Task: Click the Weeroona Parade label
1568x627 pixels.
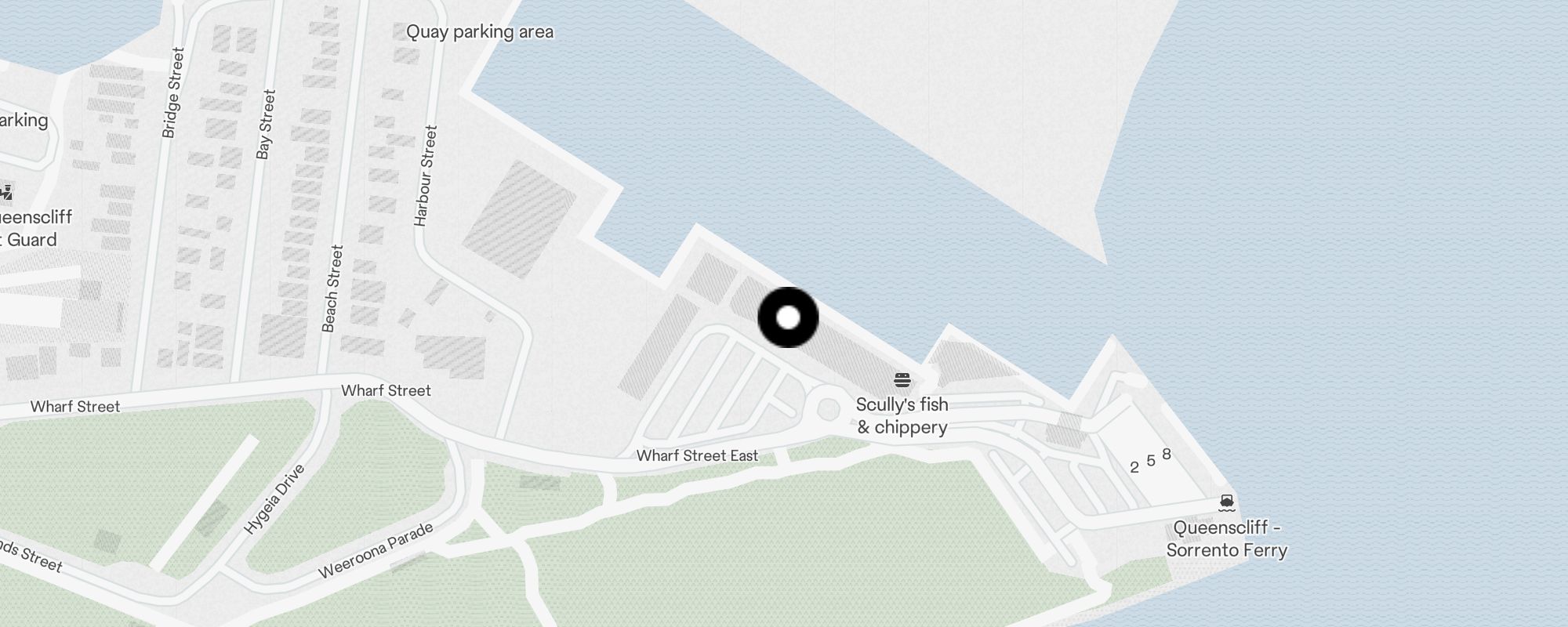Action: coord(376,550)
